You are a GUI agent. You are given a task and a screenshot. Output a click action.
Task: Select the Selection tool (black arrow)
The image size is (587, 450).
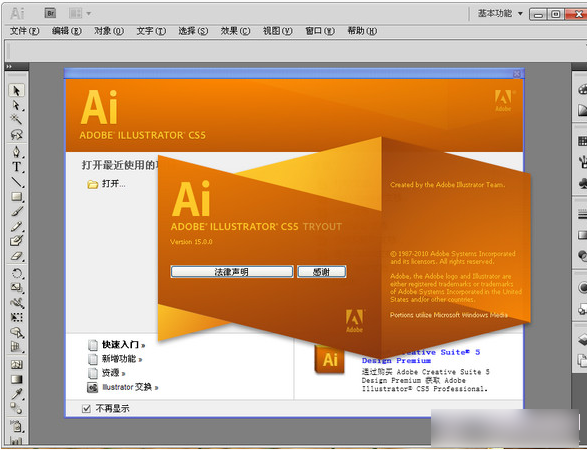[x=16, y=91]
